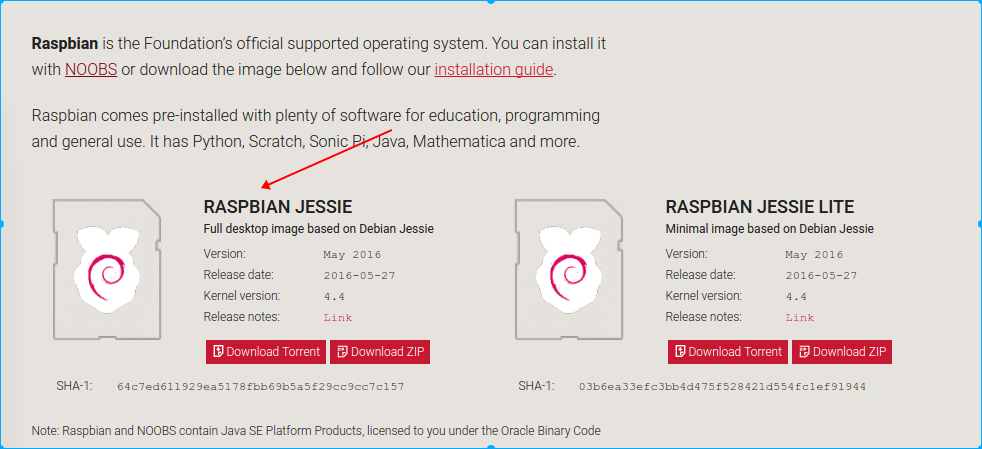Click version May 2016 under Raspbian Jessie
This screenshot has height=449, width=982.
tap(353, 255)
